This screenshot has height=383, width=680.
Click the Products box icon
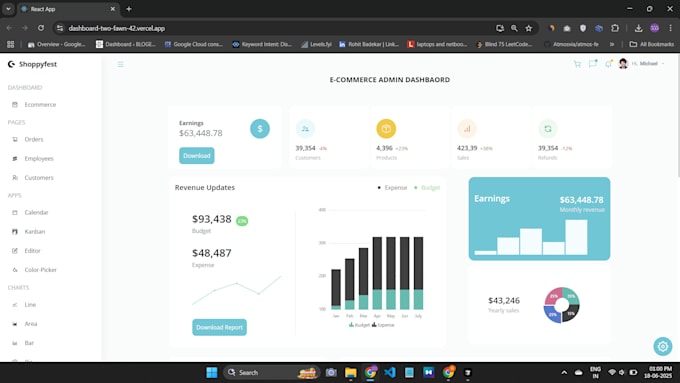coord(386,128)
